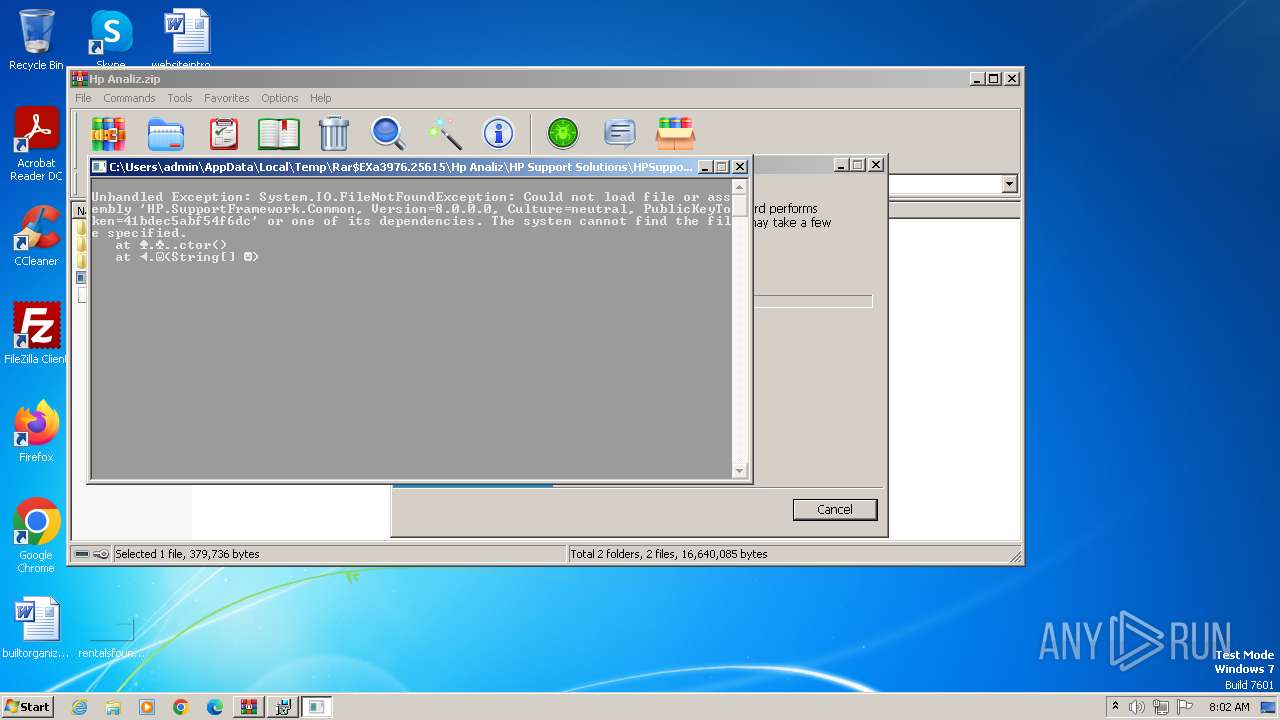Click the Extract To folder icon
The height and width of the screenshot is (720, 1280).
166,133
